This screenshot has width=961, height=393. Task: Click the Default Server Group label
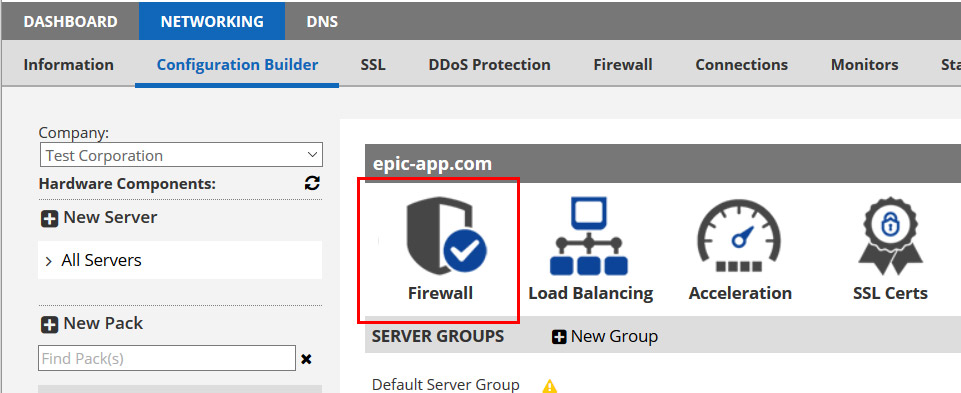click(x=446, y=384)
